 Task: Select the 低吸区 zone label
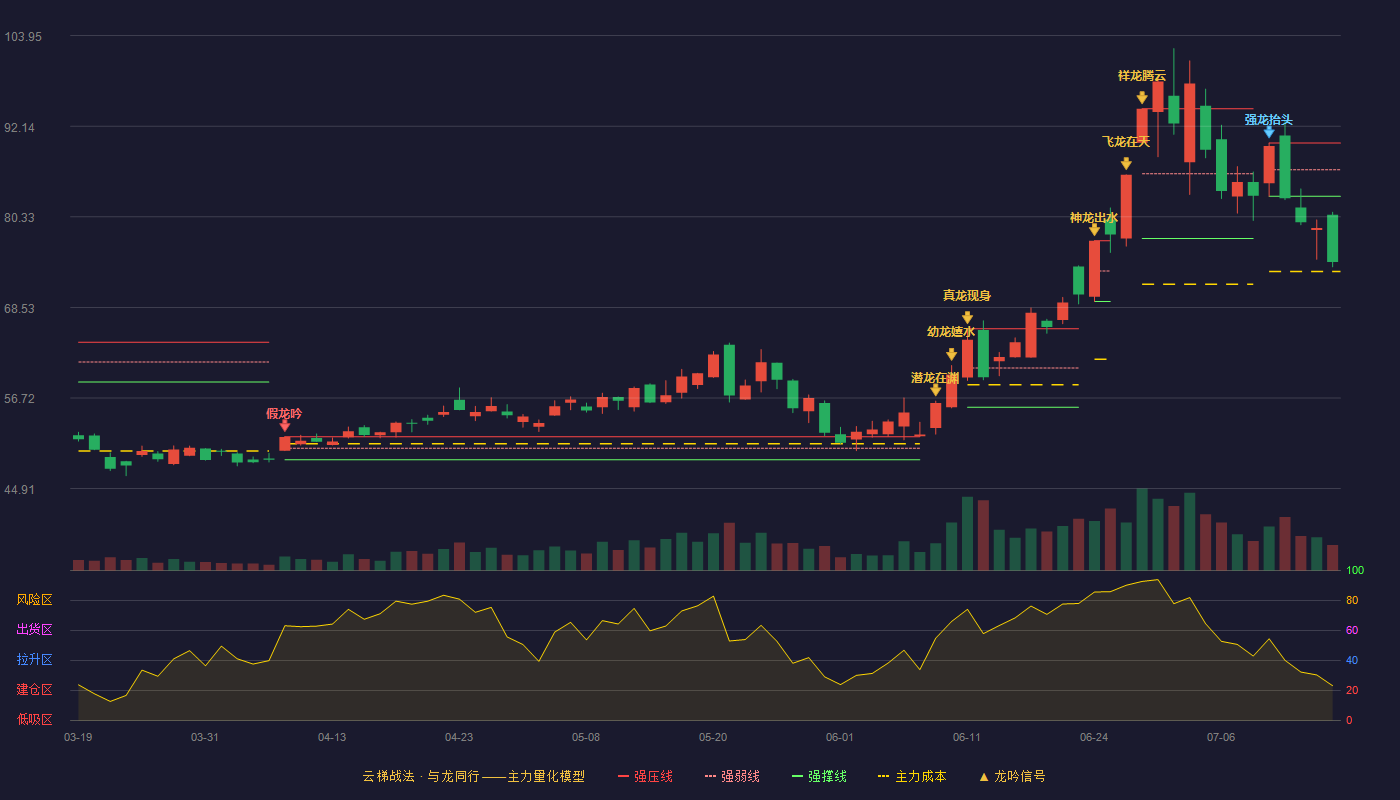[34, 720]
